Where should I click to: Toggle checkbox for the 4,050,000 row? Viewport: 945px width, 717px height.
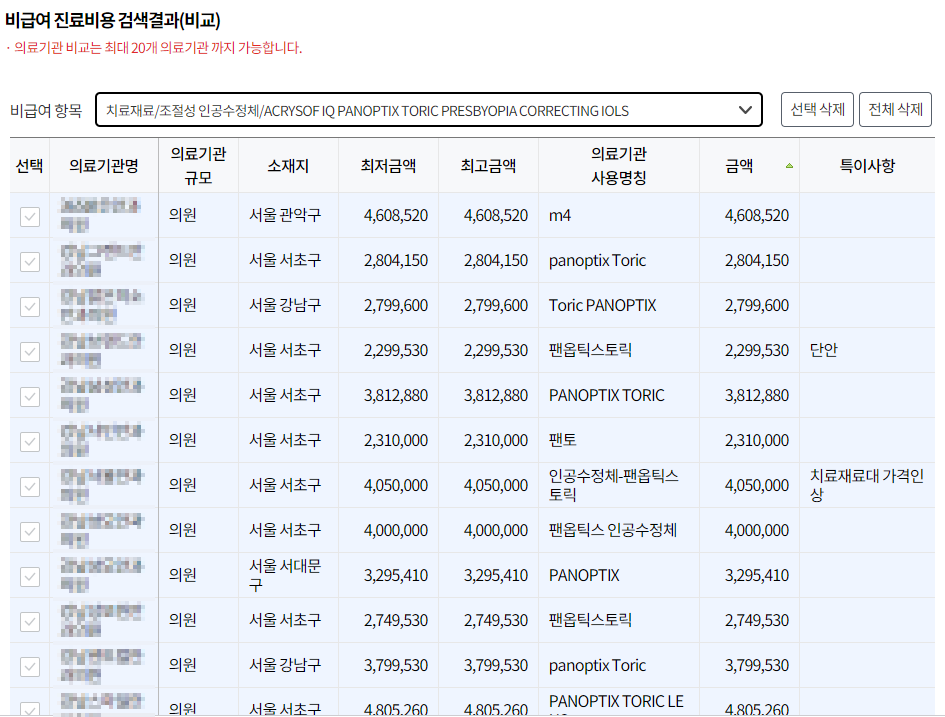coord(30,487)
